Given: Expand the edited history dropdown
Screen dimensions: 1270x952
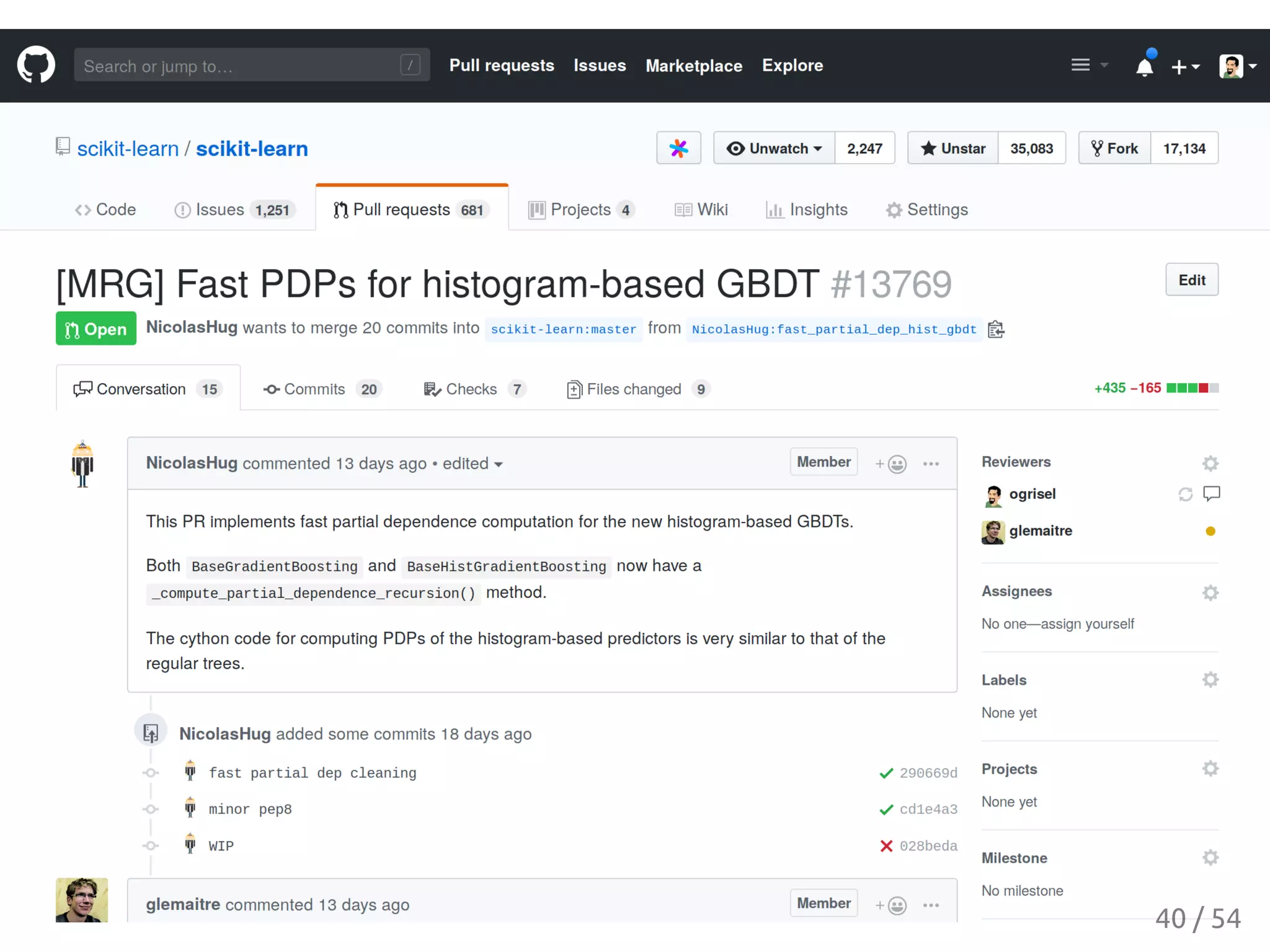Looking at the screenshot, I should click(473, 464).
